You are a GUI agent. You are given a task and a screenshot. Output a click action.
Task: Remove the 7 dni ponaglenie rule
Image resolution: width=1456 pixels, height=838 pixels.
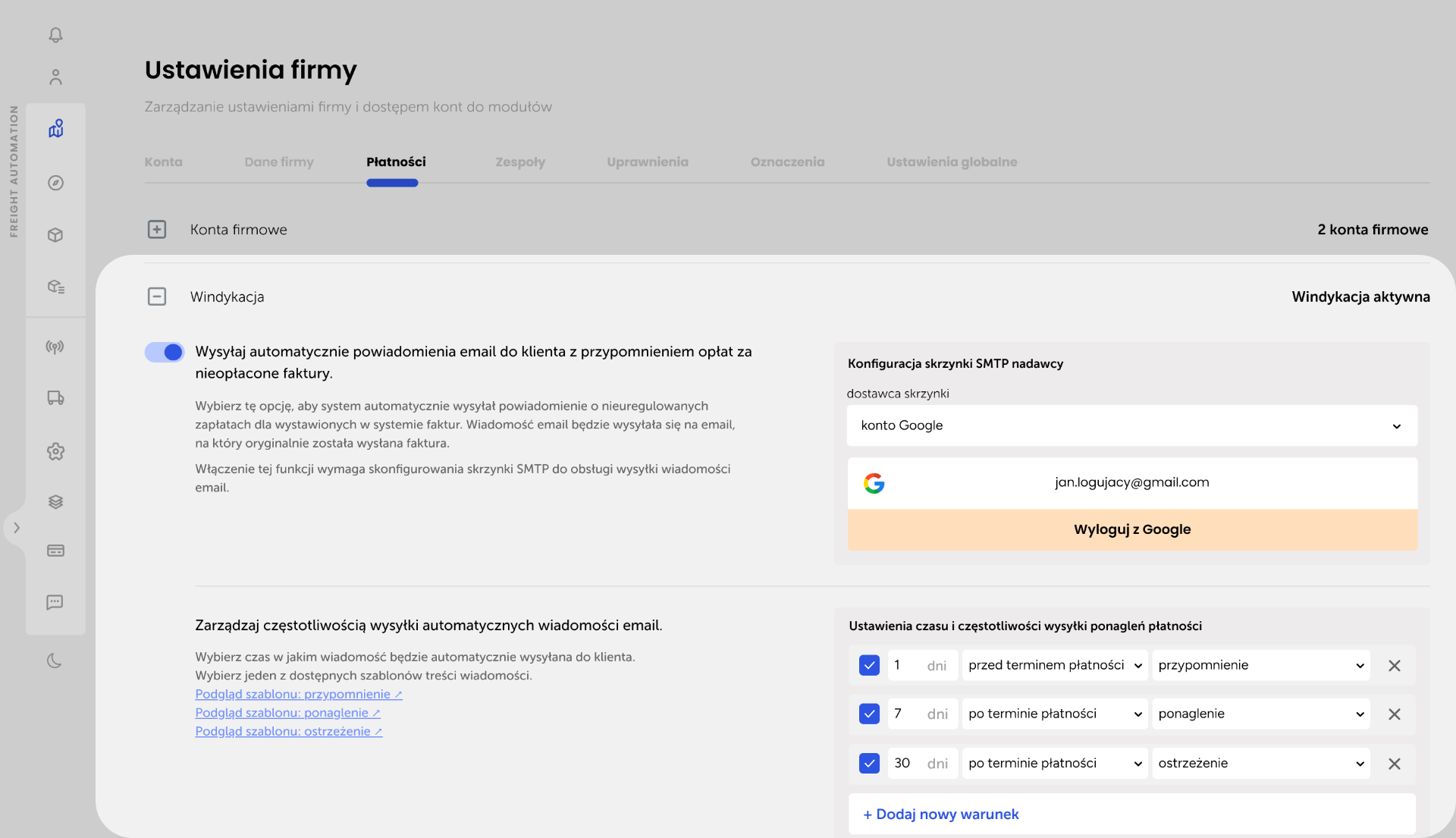[1394, 714]
